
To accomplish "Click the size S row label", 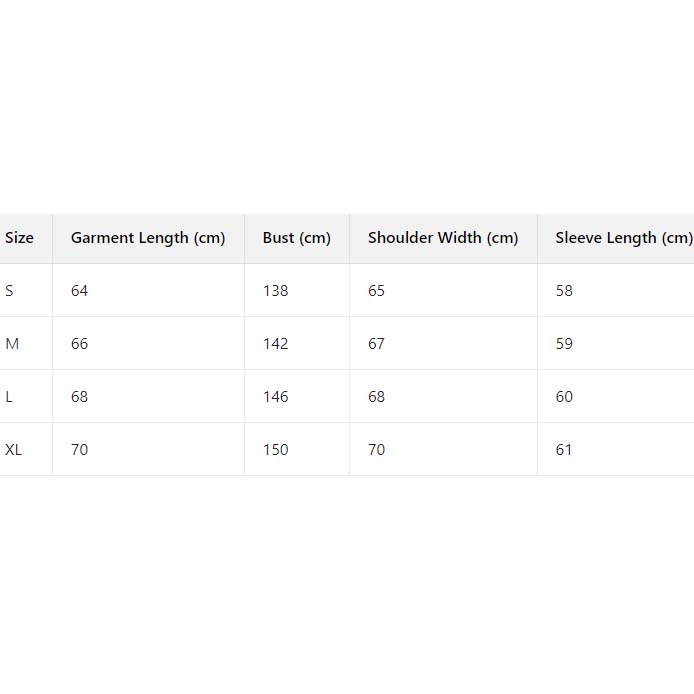I will coord(10,291).
